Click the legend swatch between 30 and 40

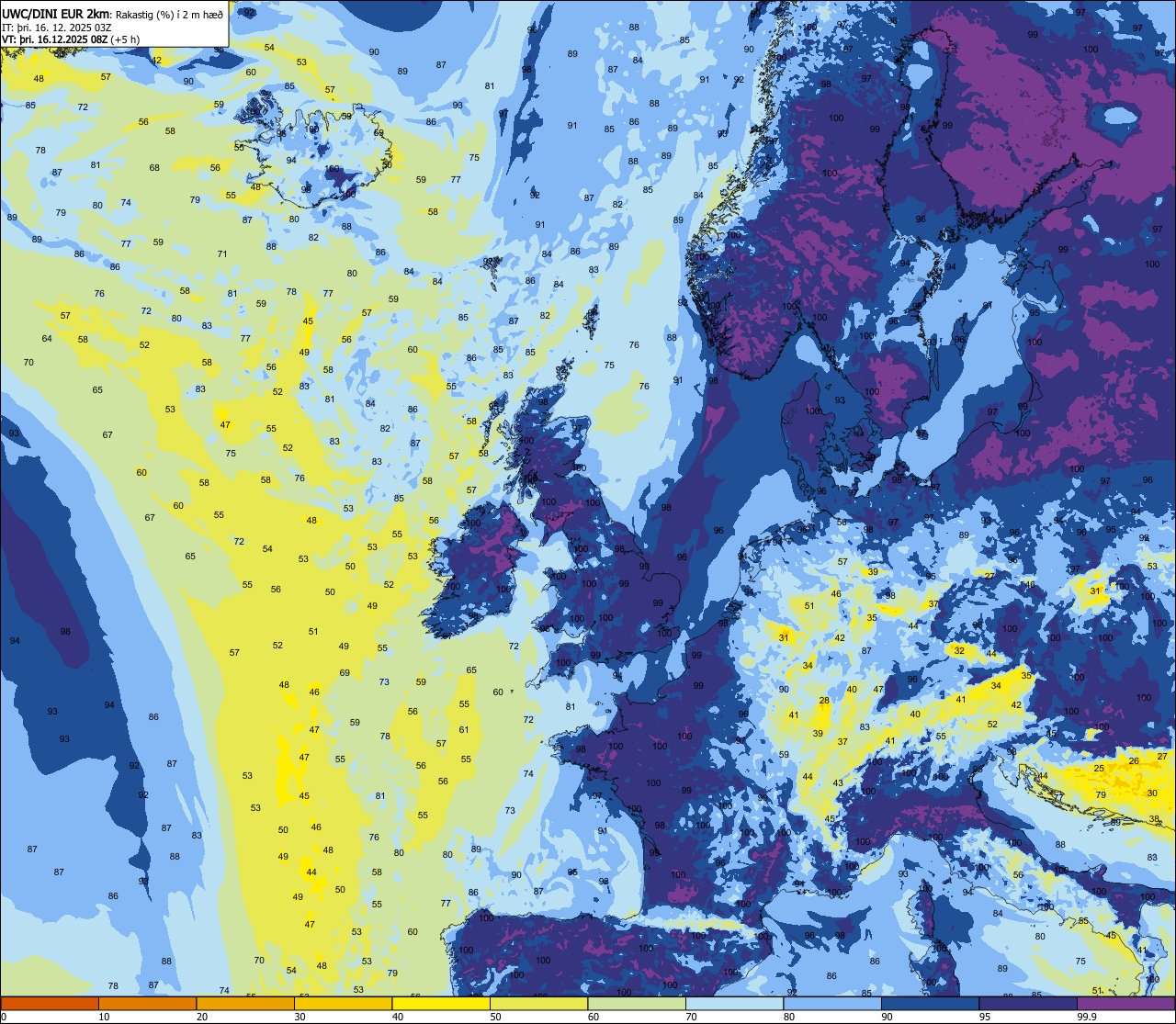pyautogui.click(x=343, y=1003)
